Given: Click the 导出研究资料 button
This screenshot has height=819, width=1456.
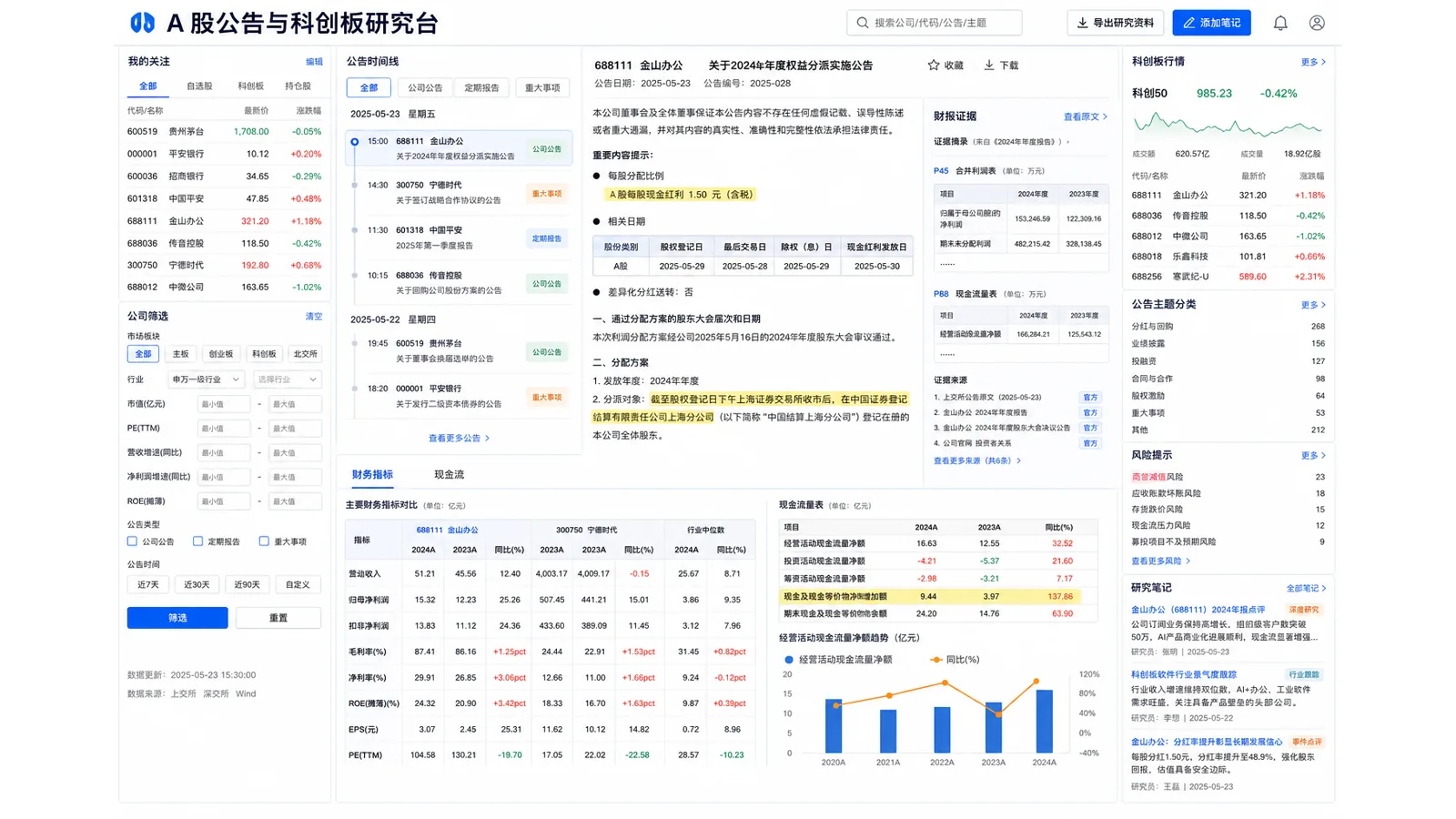Looking at the screenshot, I should click(1116, 23).
